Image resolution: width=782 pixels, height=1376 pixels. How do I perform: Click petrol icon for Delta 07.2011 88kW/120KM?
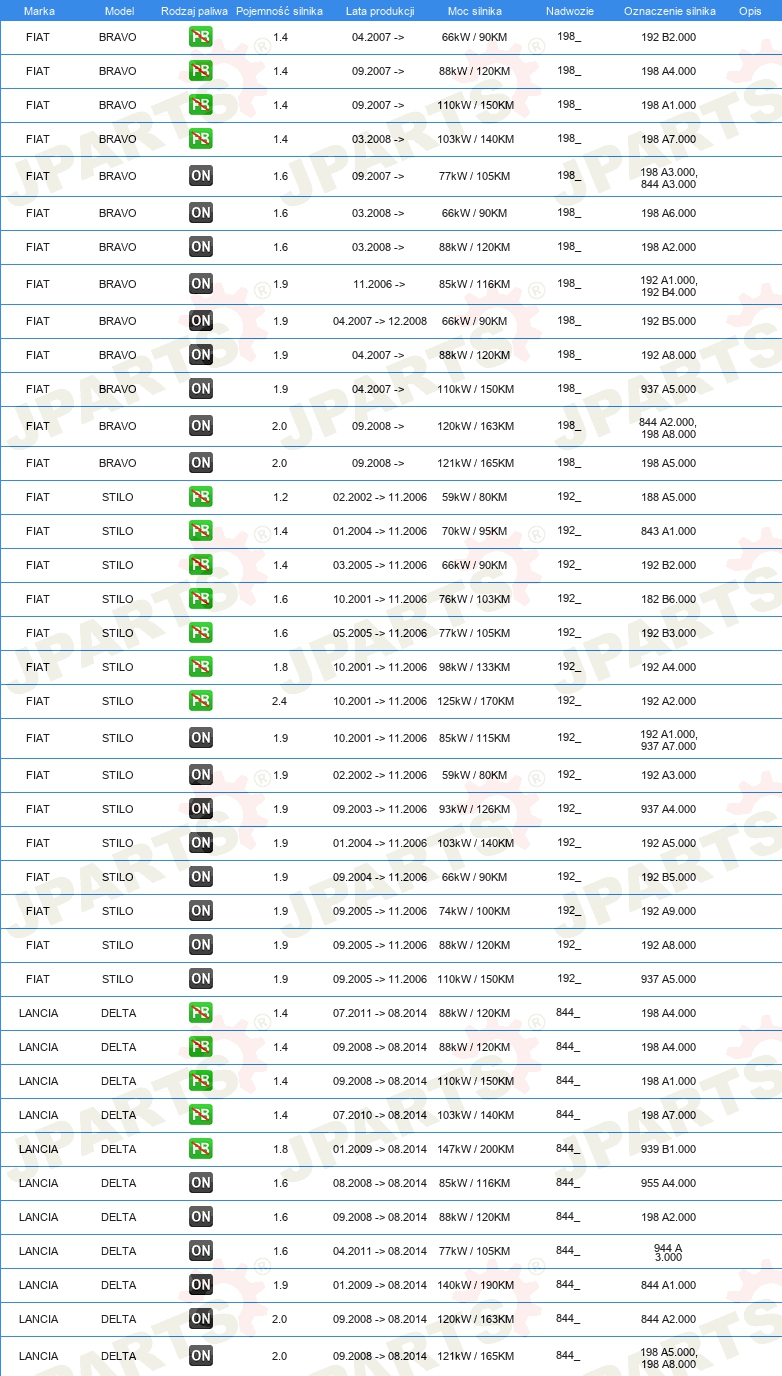[x=201, y=1013]
